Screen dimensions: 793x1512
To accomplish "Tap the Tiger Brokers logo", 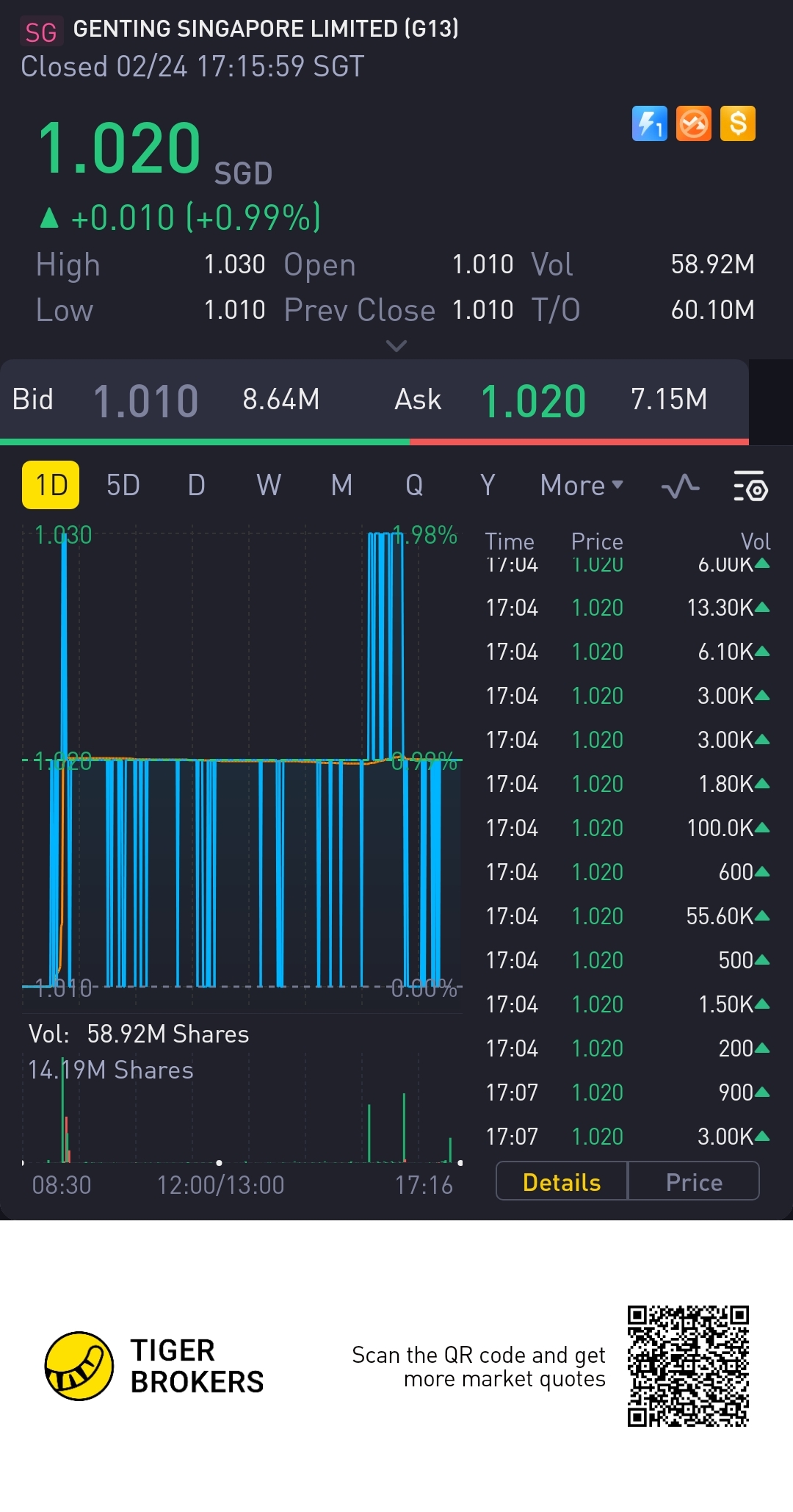I will [x=79, y=1366].
